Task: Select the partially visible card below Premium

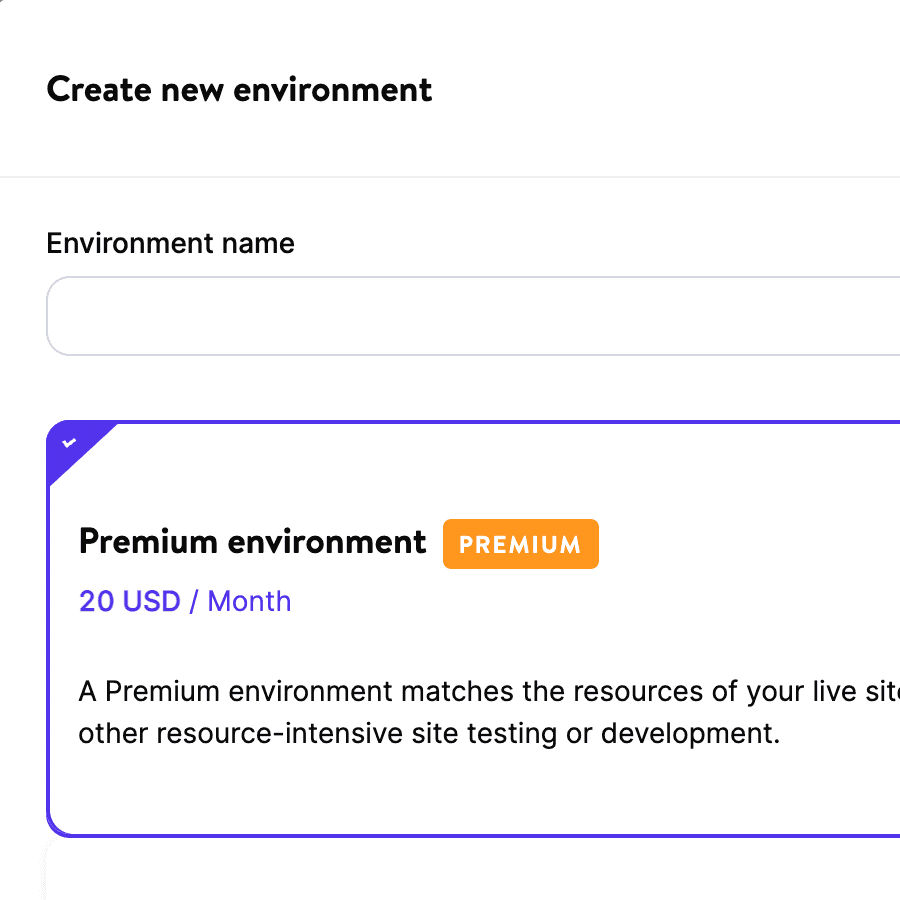Action: [x=470, y=872]
